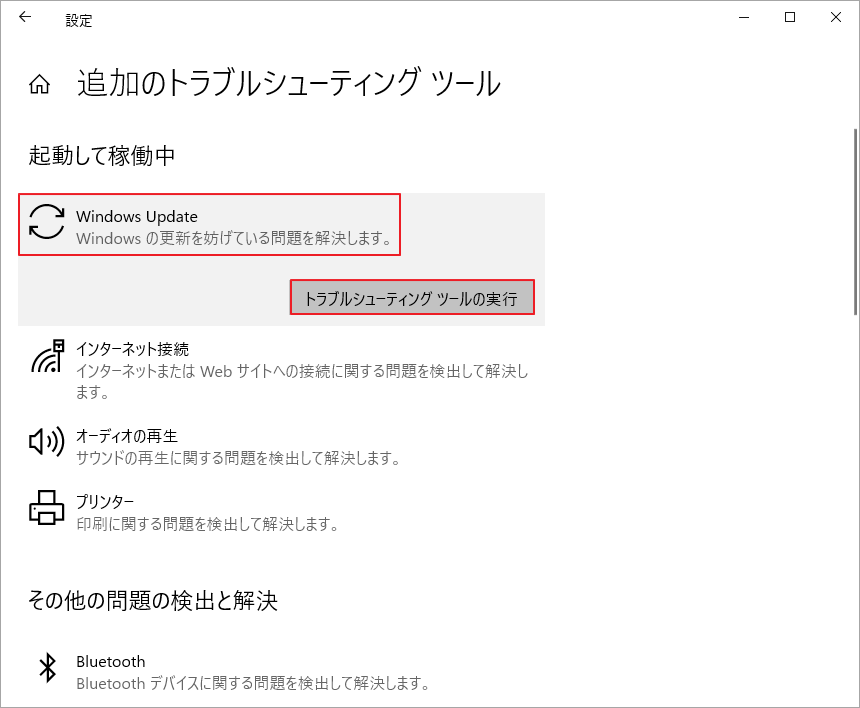
Task: Click the 起動して稼働中 section heading
Action: coord(101,156)
